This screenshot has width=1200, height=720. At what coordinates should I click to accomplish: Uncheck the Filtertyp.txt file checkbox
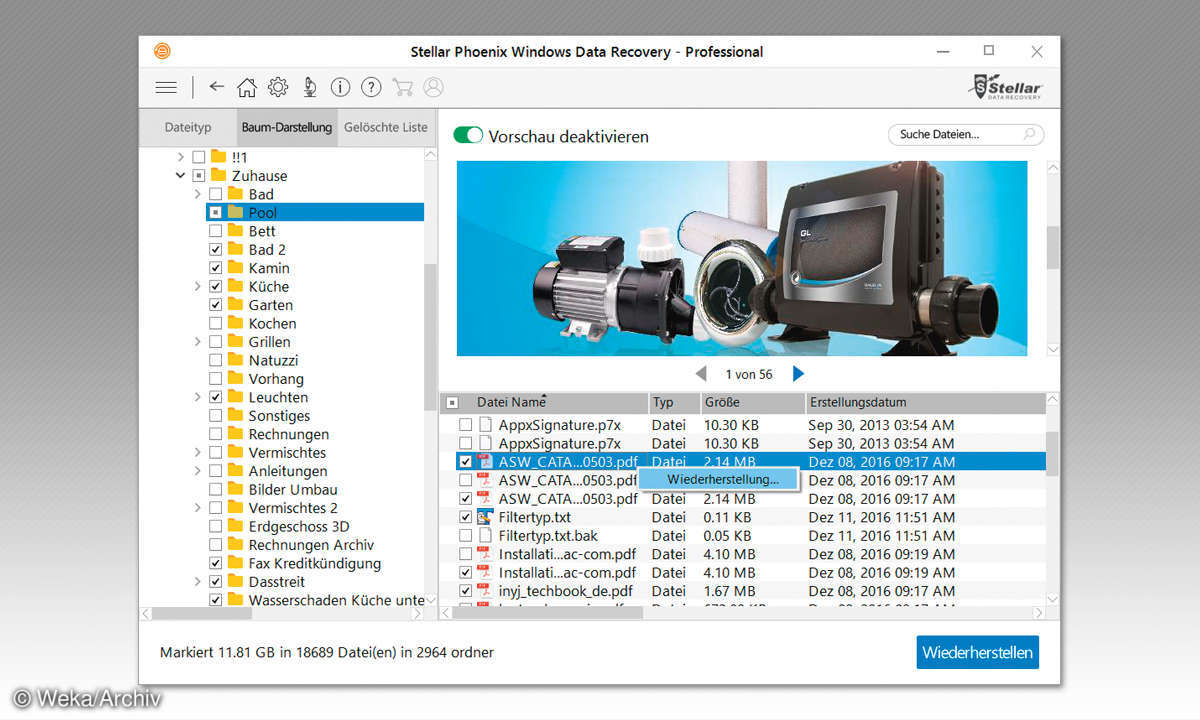pos(465,517)
